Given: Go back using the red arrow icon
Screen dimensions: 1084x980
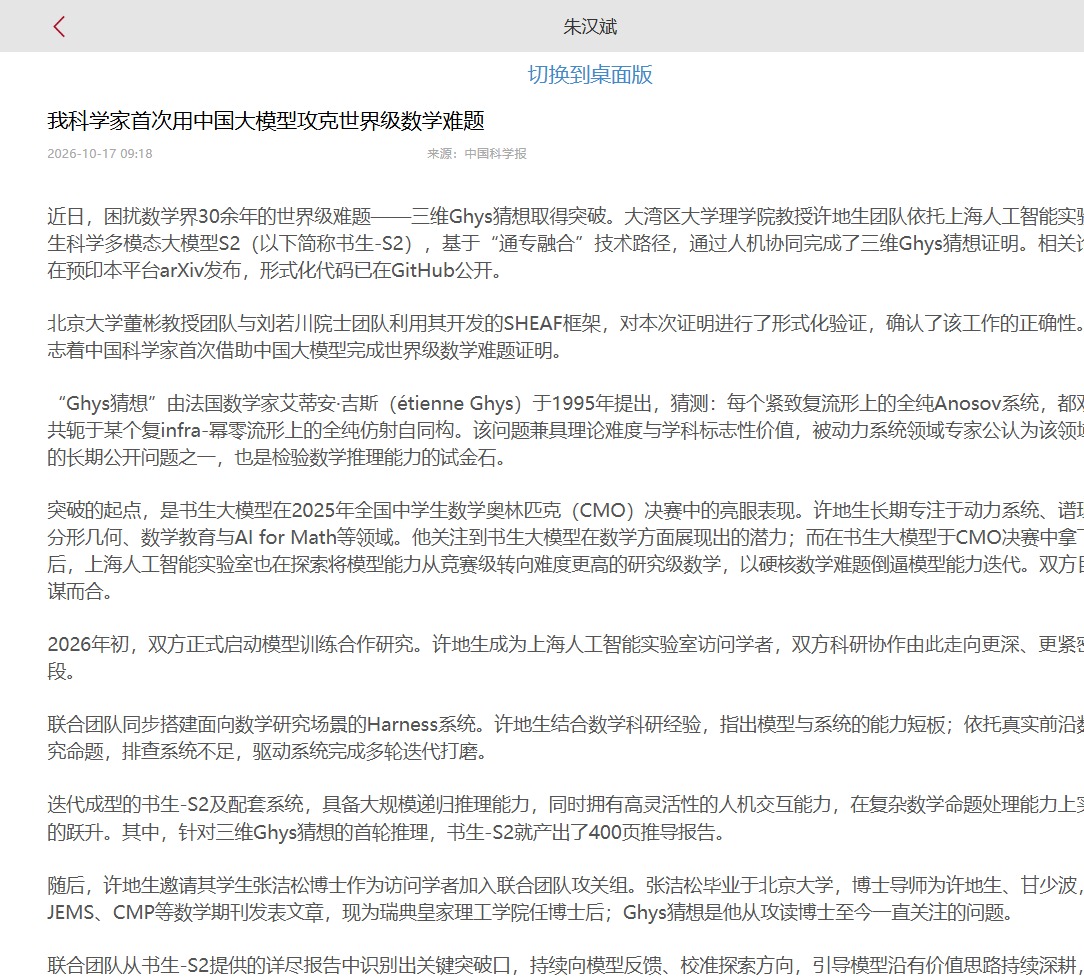Looking at the screenshot, I should 59,27.
